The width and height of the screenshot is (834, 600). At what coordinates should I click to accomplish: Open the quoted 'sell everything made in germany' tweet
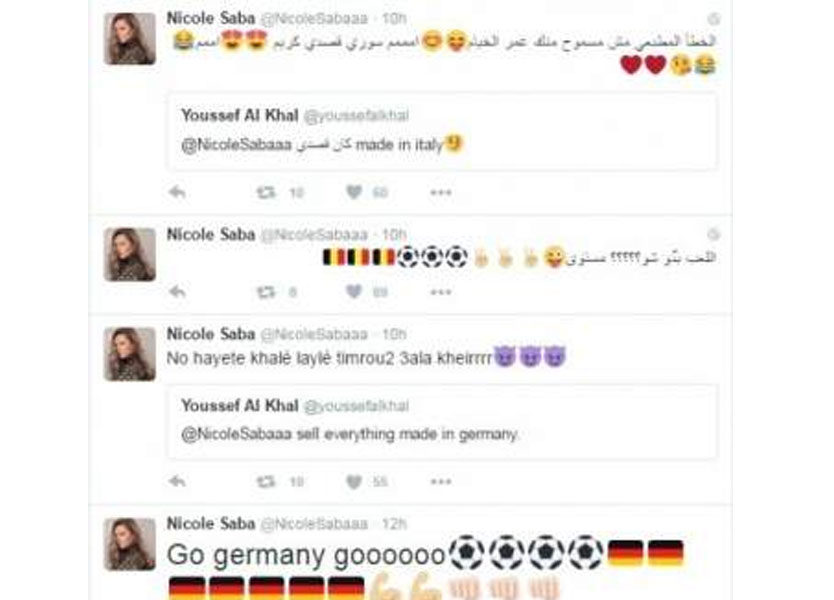click(x=443, y=421)
